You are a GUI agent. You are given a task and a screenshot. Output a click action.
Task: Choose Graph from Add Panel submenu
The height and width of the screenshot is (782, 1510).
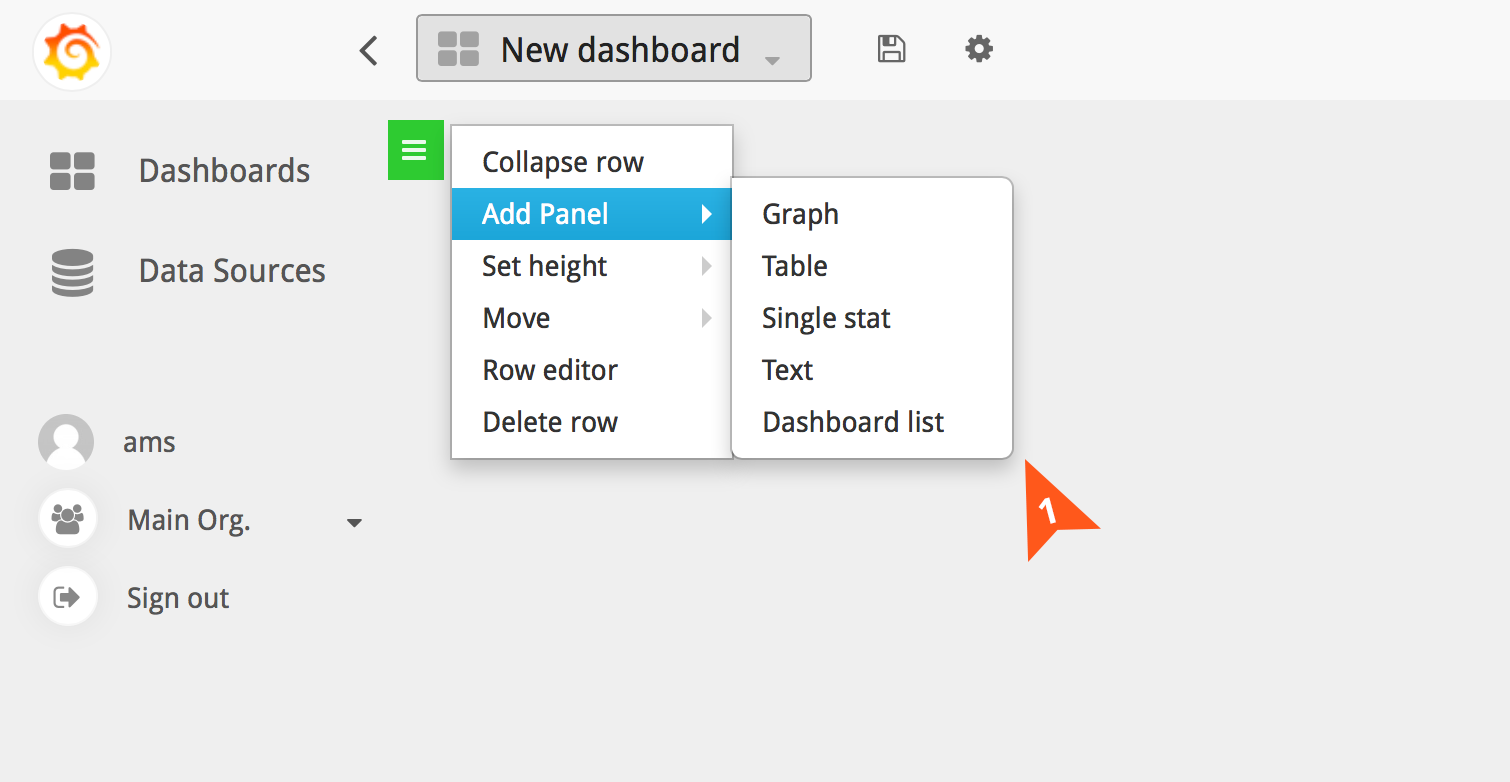coord(800,214)
